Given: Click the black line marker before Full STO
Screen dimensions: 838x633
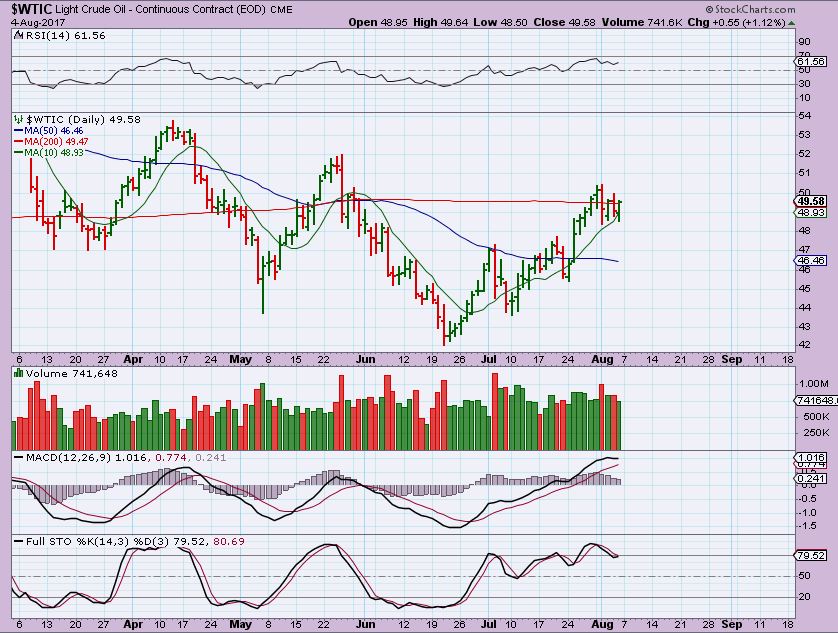Looking at the screenshot, I should tap(18, 542).
